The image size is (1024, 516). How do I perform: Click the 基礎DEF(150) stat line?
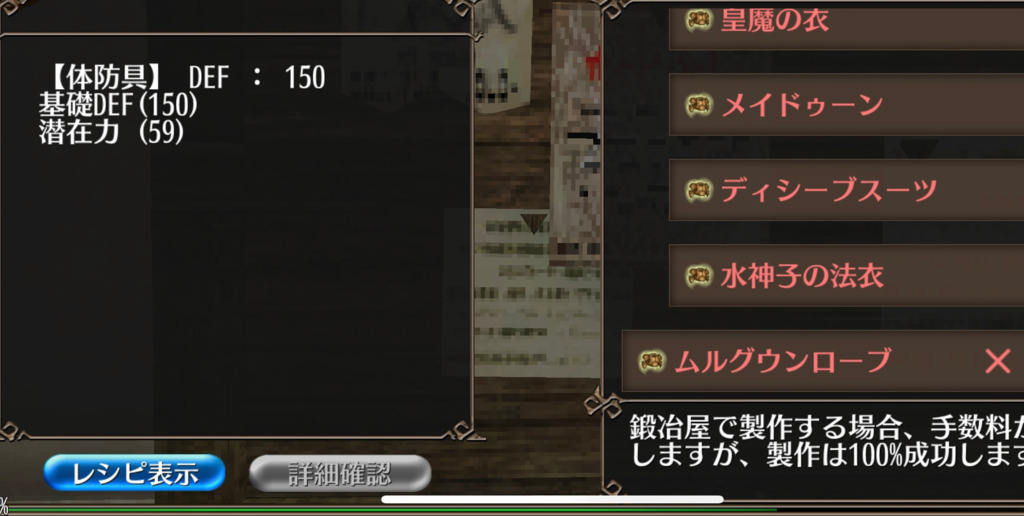point(118,105)
